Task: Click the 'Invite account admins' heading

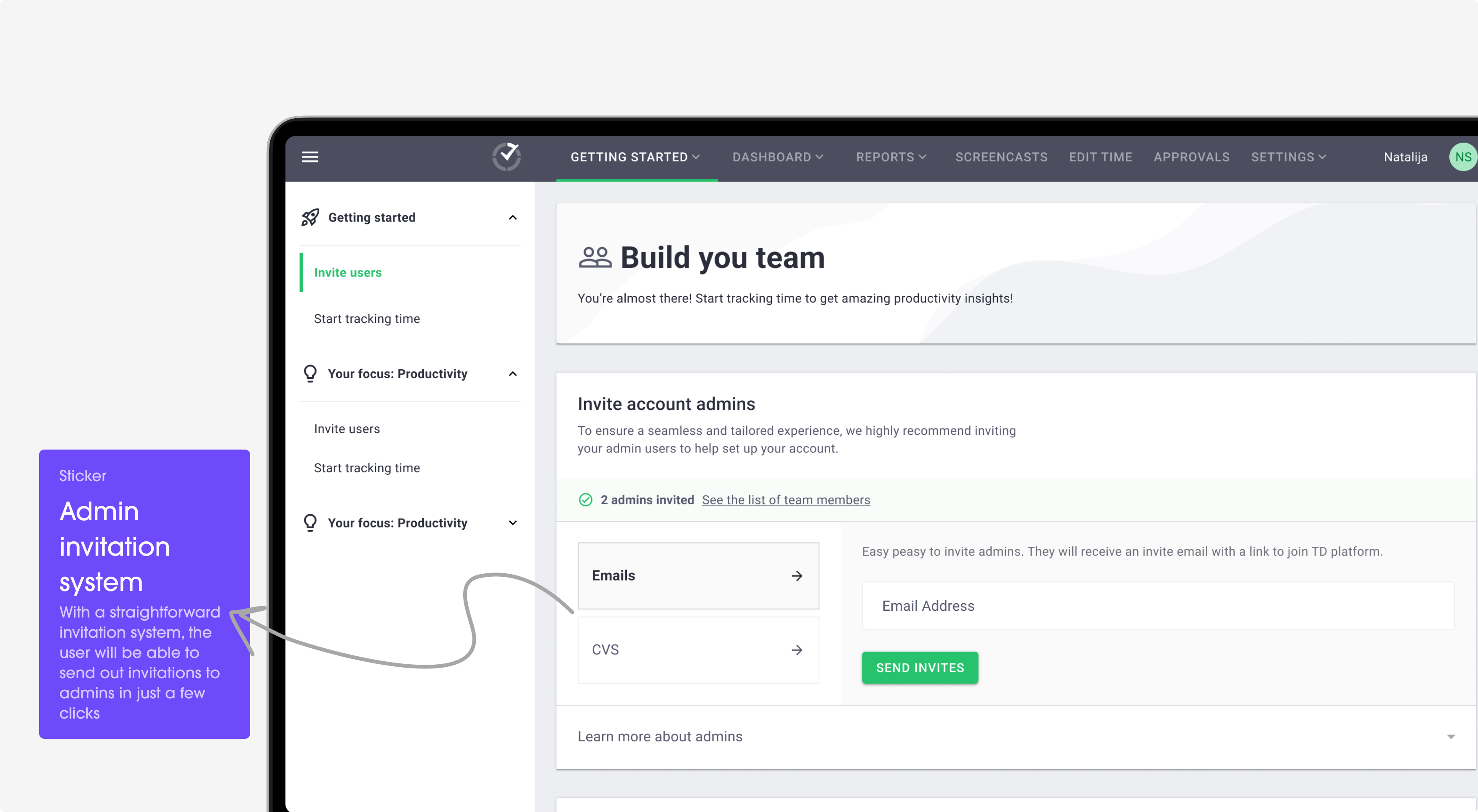Action: (x=666, y=404)
